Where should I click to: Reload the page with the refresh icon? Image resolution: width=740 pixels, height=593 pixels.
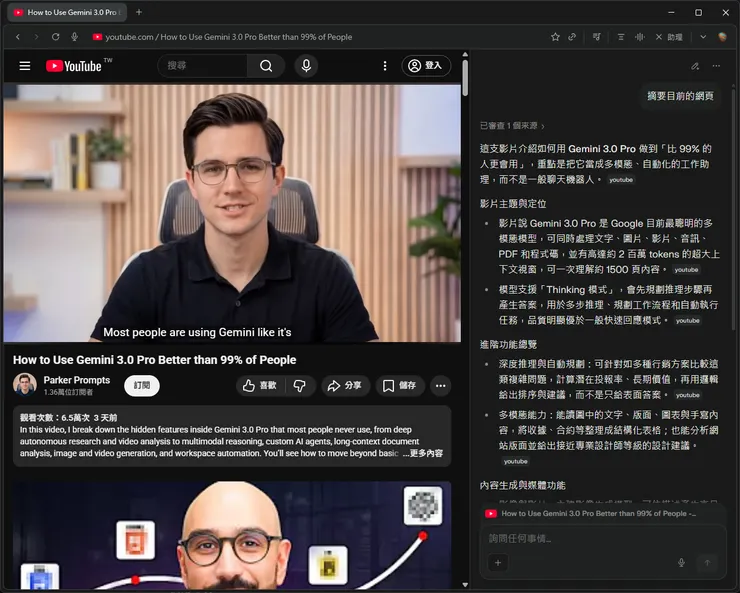coord(55,37)
